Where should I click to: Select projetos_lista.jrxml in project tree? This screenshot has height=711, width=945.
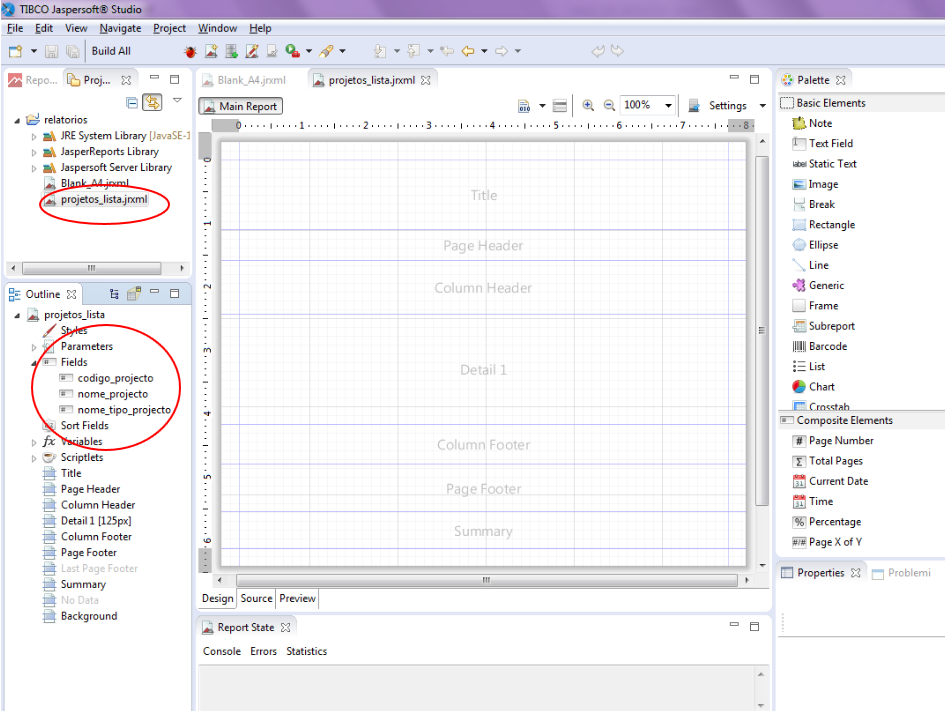coord(96,199)
